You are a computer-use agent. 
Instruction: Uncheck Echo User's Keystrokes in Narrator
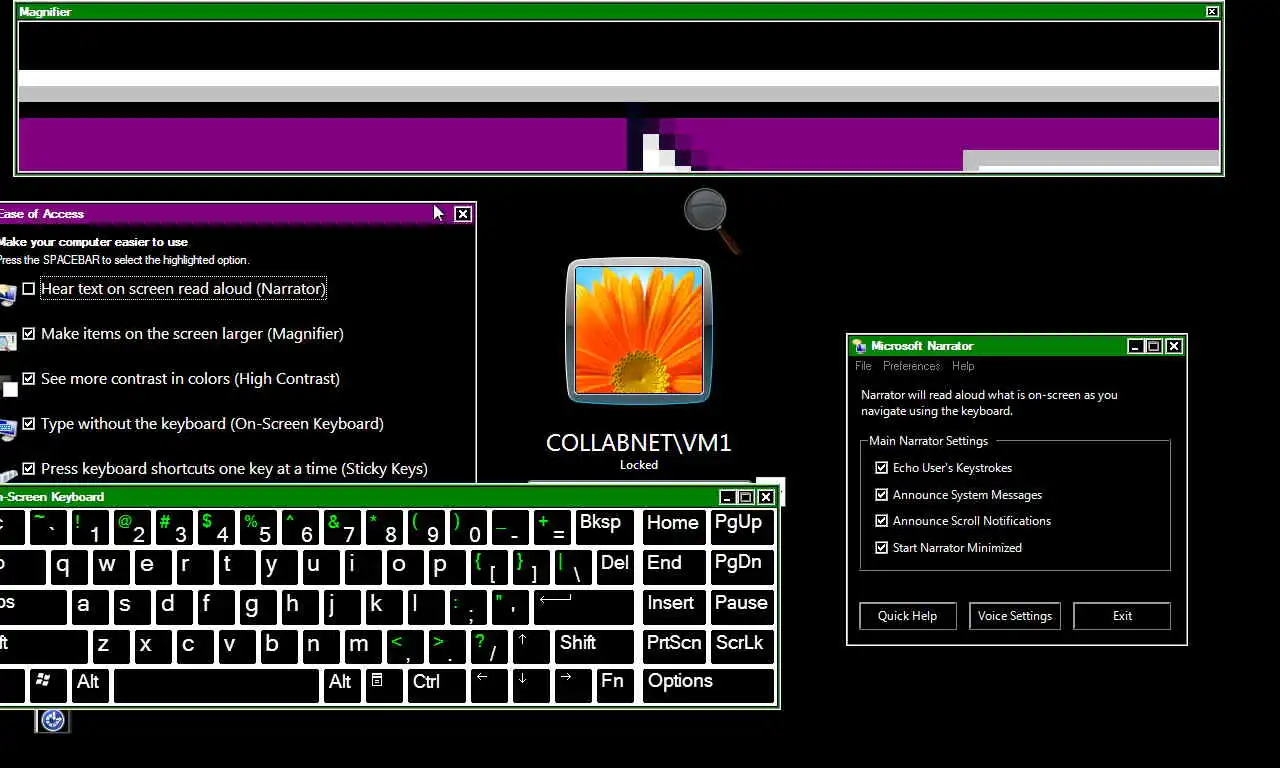[x=881, y=468]
